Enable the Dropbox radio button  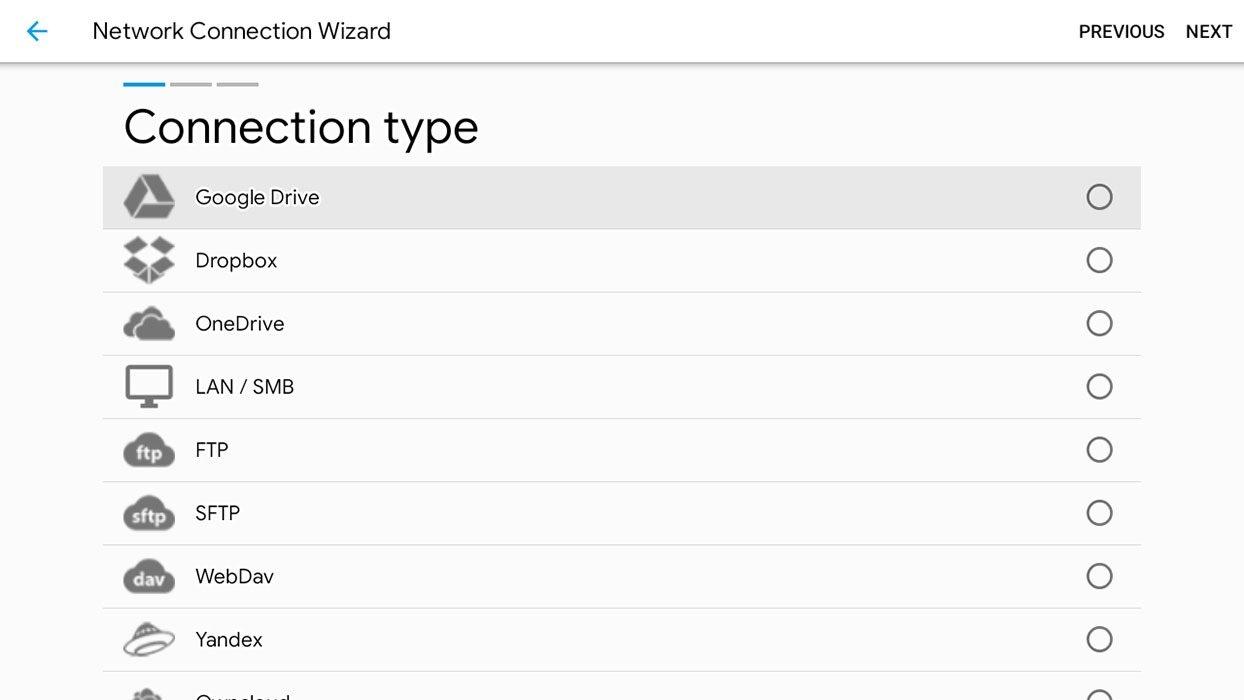click(1099, 260)
